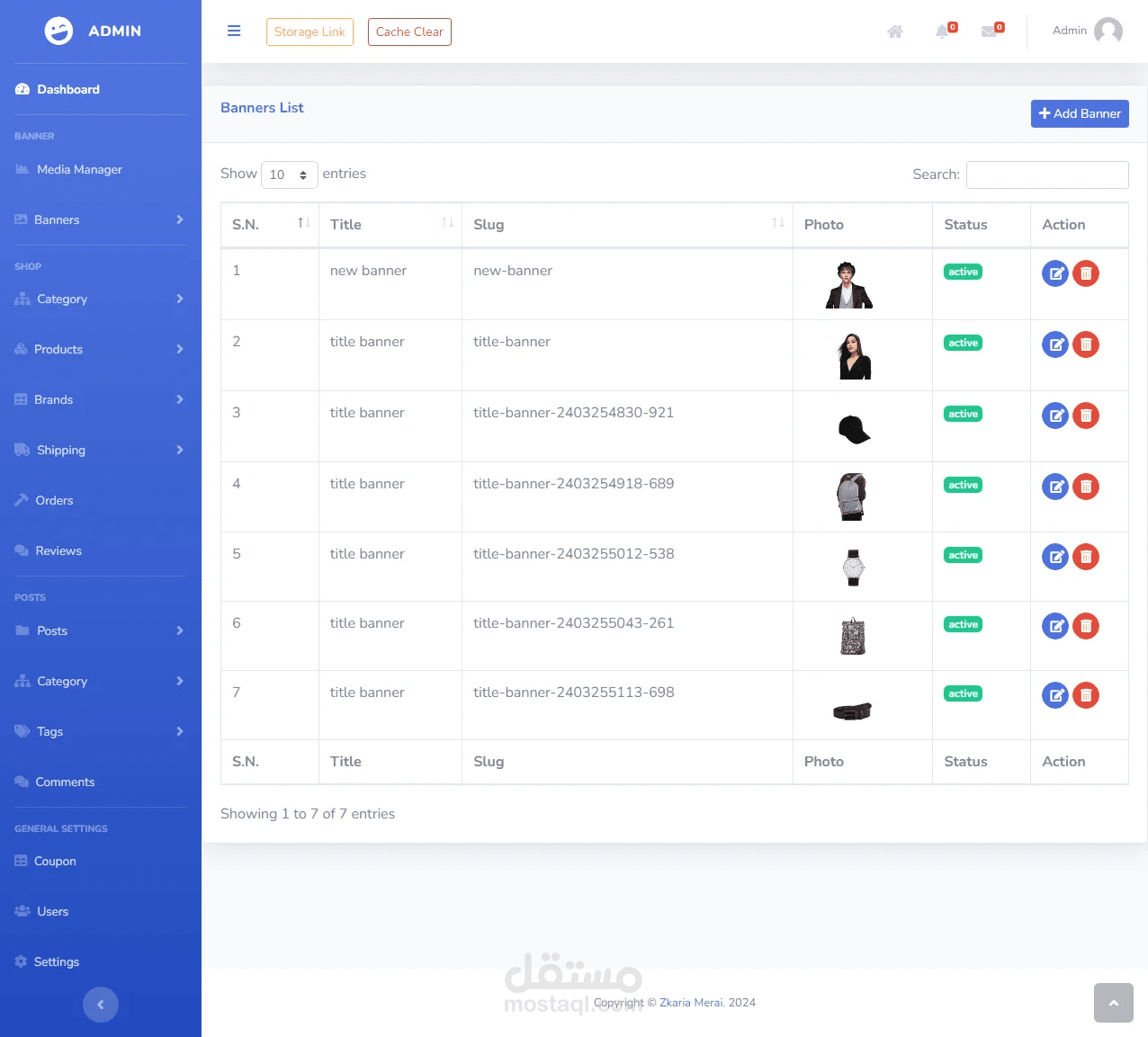Click the Cache Clear button
This screenshot has height=1037, width=1148.
coord(409,31)
